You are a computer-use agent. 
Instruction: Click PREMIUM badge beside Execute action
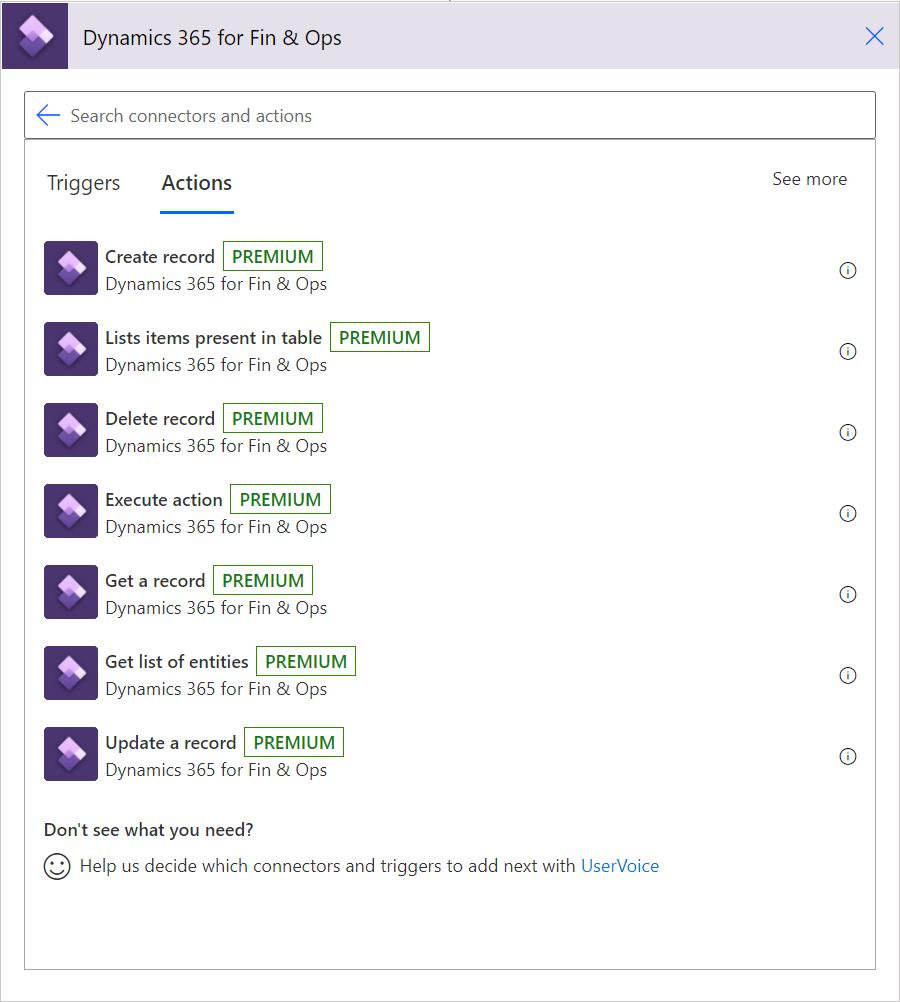click(x=281, y=499)
